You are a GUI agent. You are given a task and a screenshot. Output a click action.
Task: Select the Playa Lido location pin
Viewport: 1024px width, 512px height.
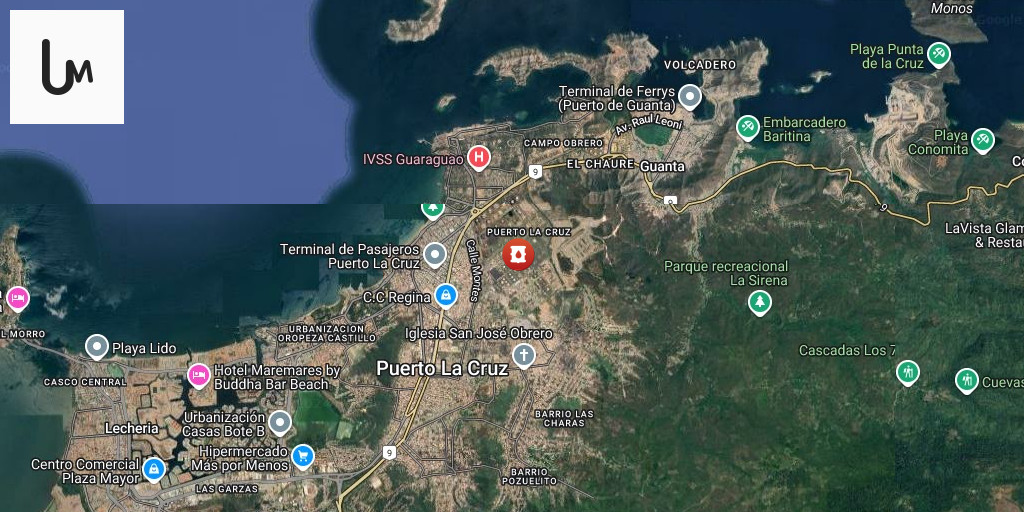[97, 347]
